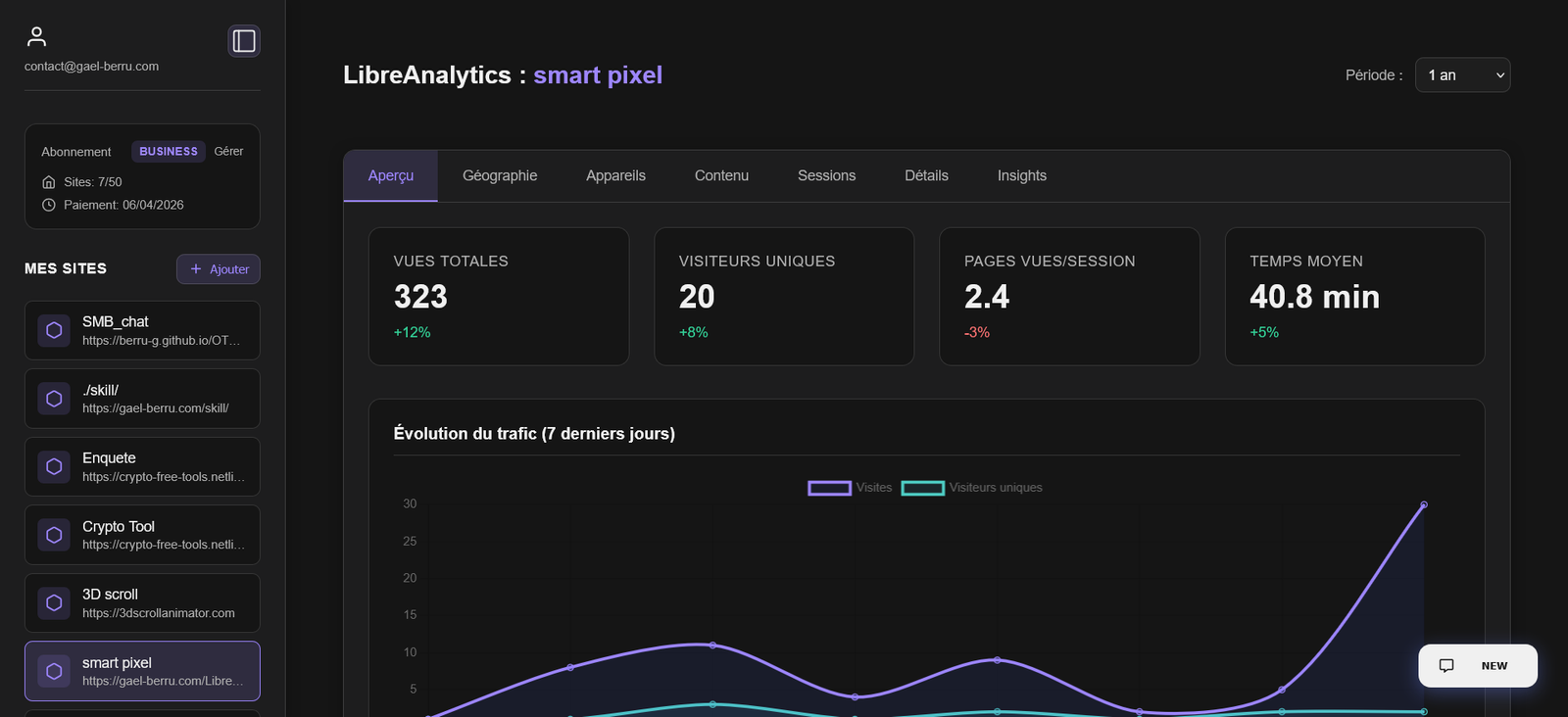Click the -3% change value

pos(977,333)
